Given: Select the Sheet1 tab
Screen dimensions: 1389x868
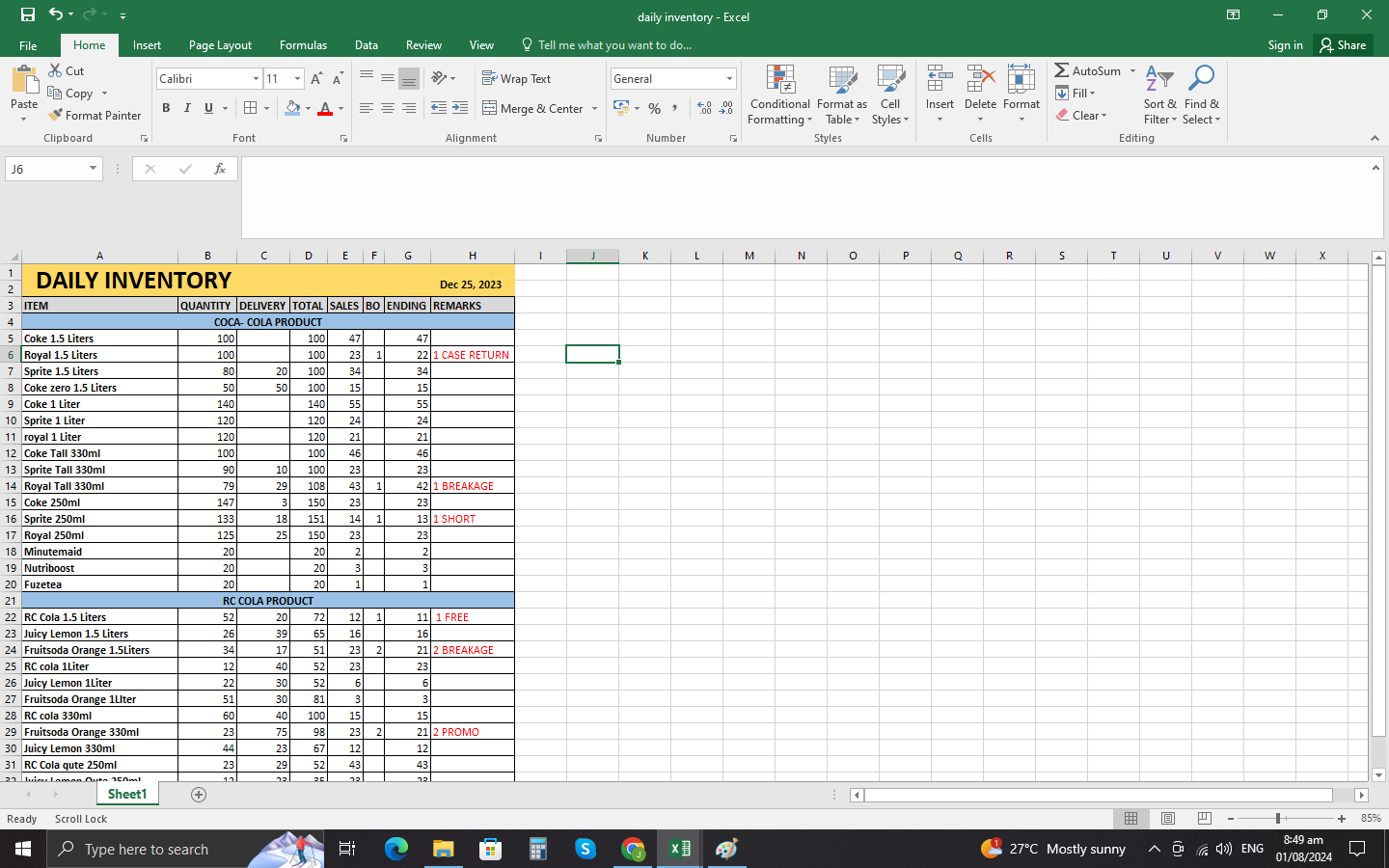Looking at the screenshot, I should (x=127, y=795).
